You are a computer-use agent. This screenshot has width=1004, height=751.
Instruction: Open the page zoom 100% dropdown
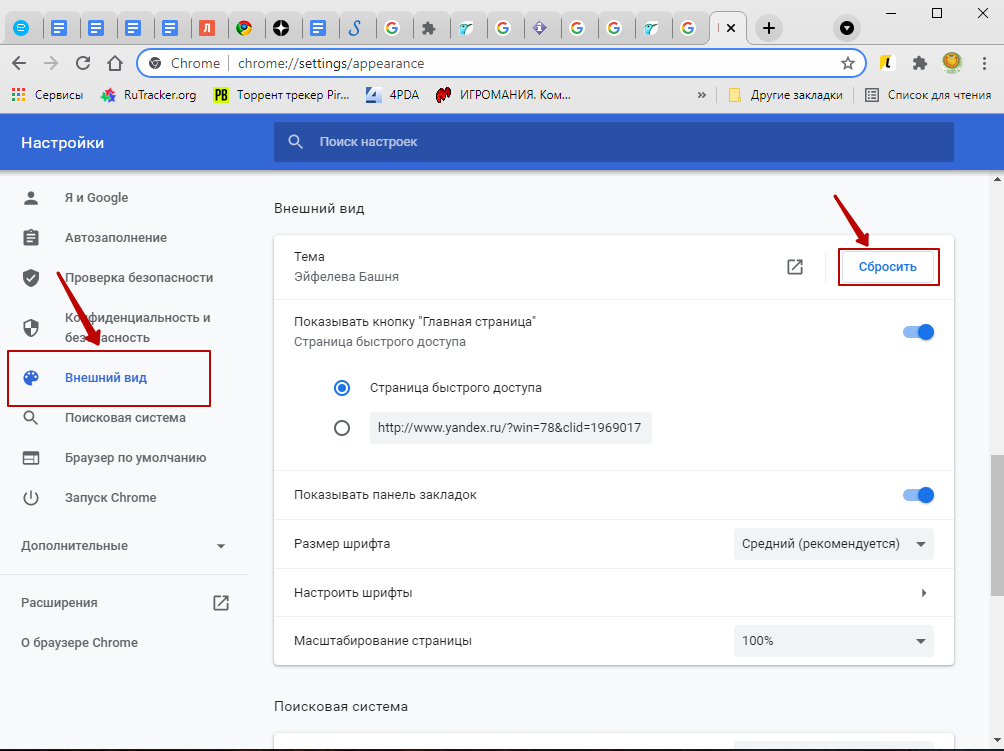coord(833,641)
